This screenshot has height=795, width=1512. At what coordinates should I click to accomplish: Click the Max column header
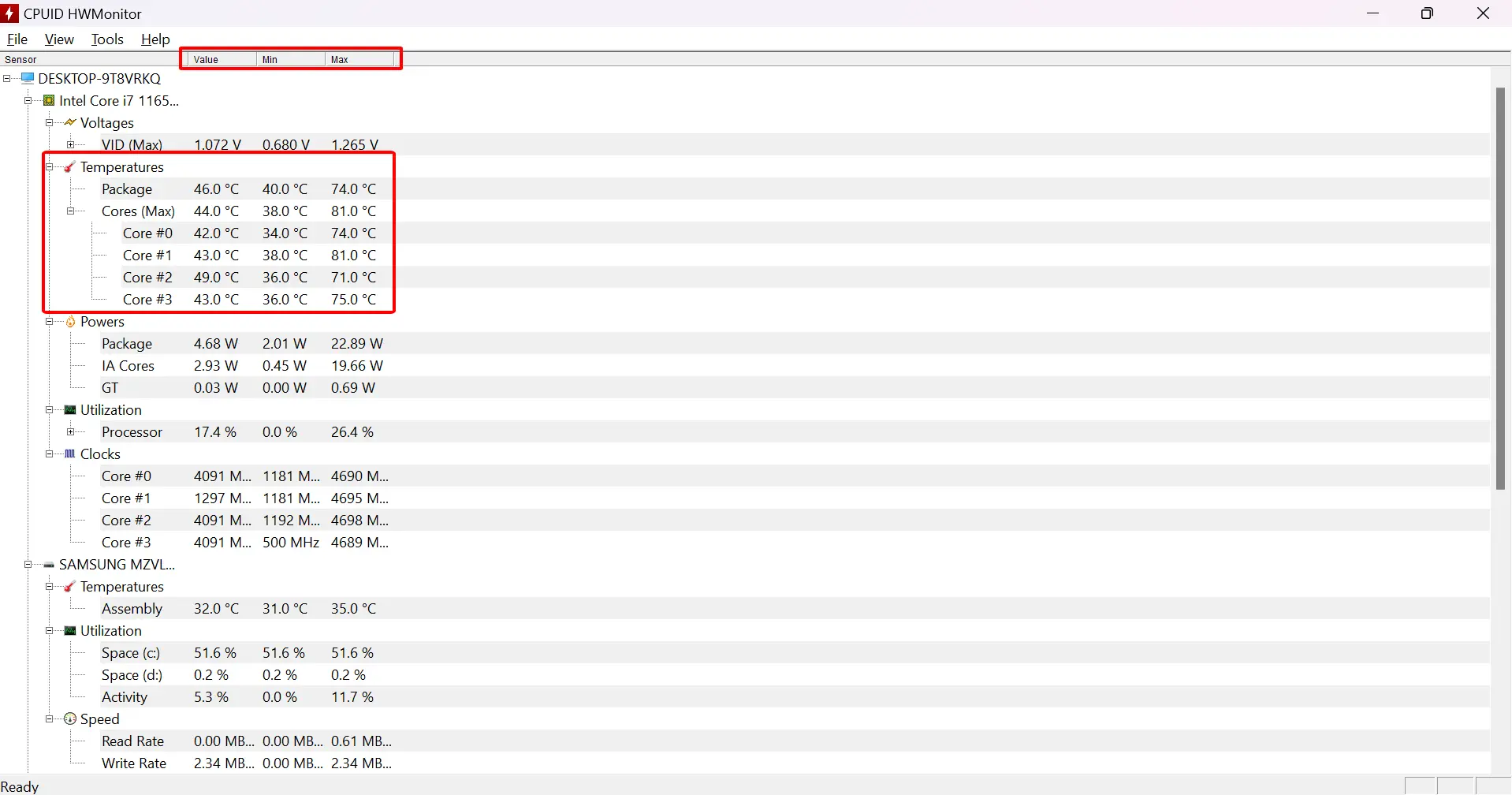click(x=359, y=59)
